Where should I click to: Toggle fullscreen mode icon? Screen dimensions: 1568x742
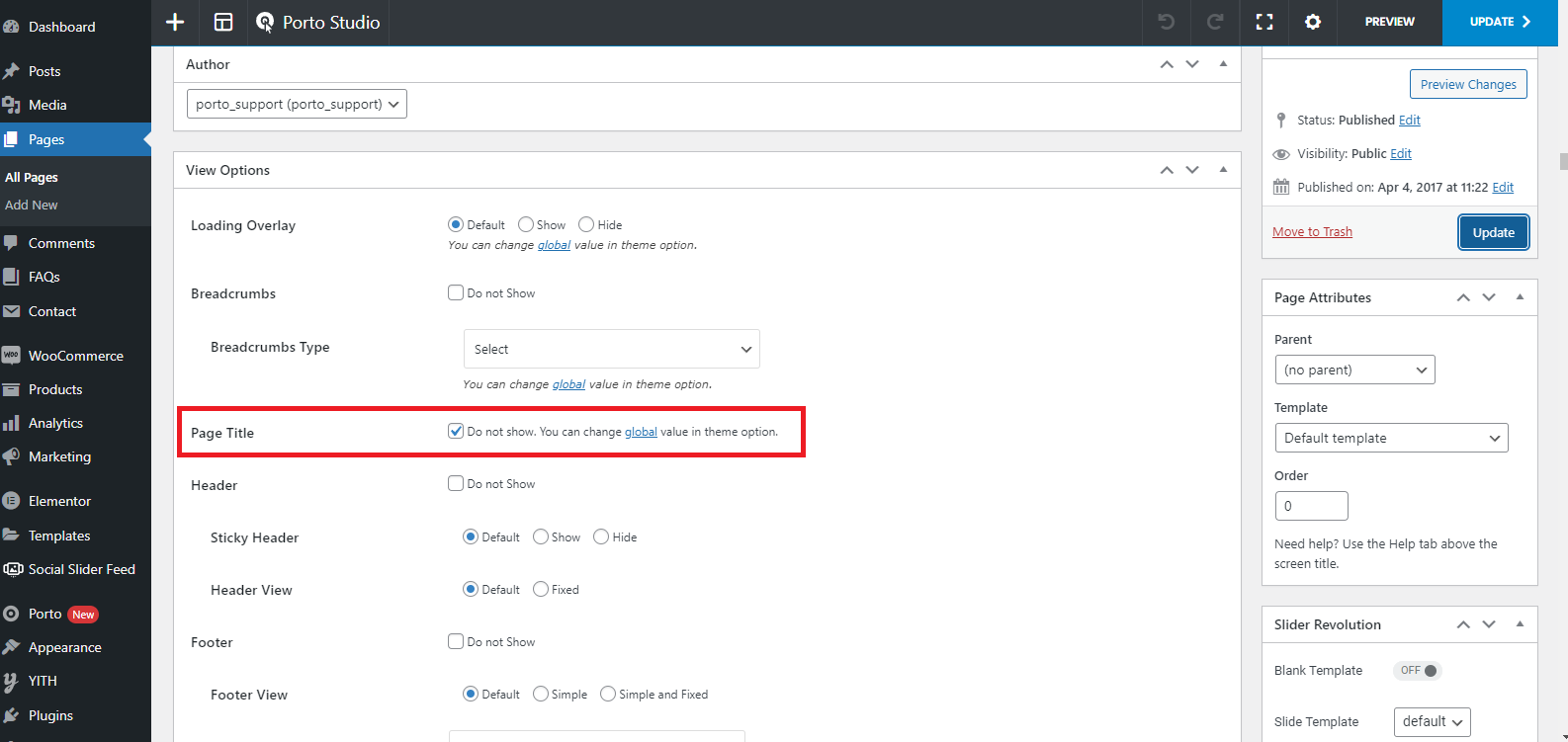[x=1264, y=22]
